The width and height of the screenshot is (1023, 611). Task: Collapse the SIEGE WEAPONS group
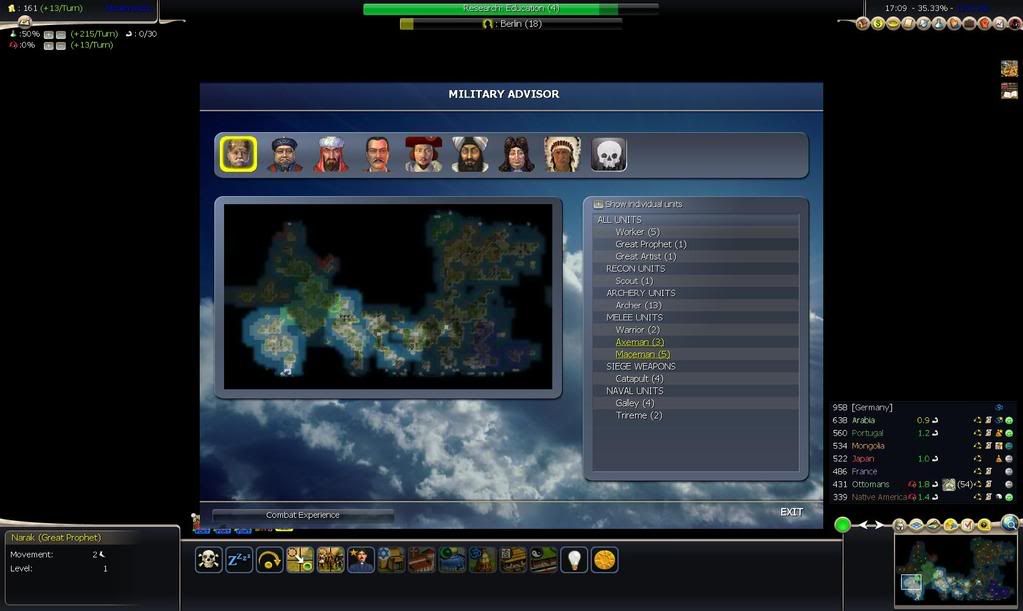pyautogui.click(x=641, y=366)
